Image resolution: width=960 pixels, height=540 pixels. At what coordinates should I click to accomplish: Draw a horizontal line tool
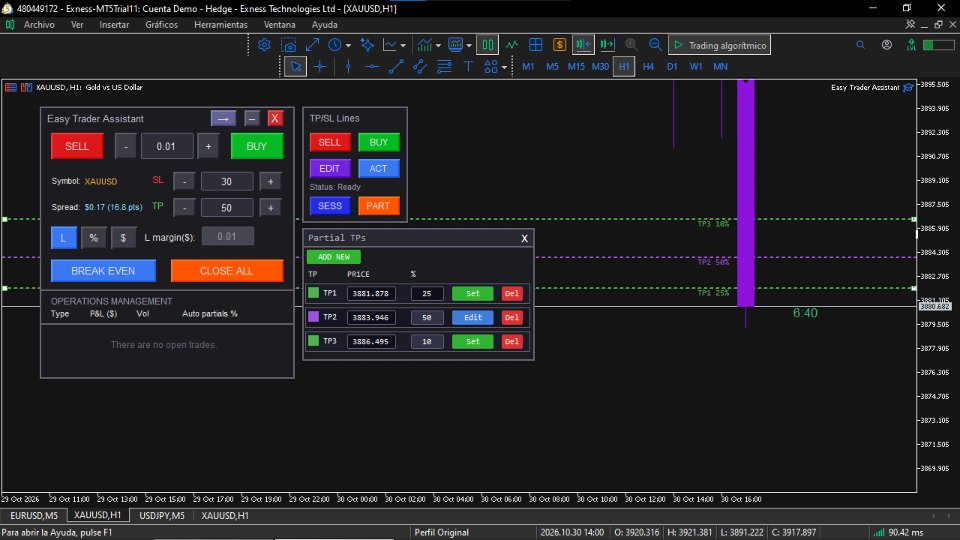(x=372, y=67)
